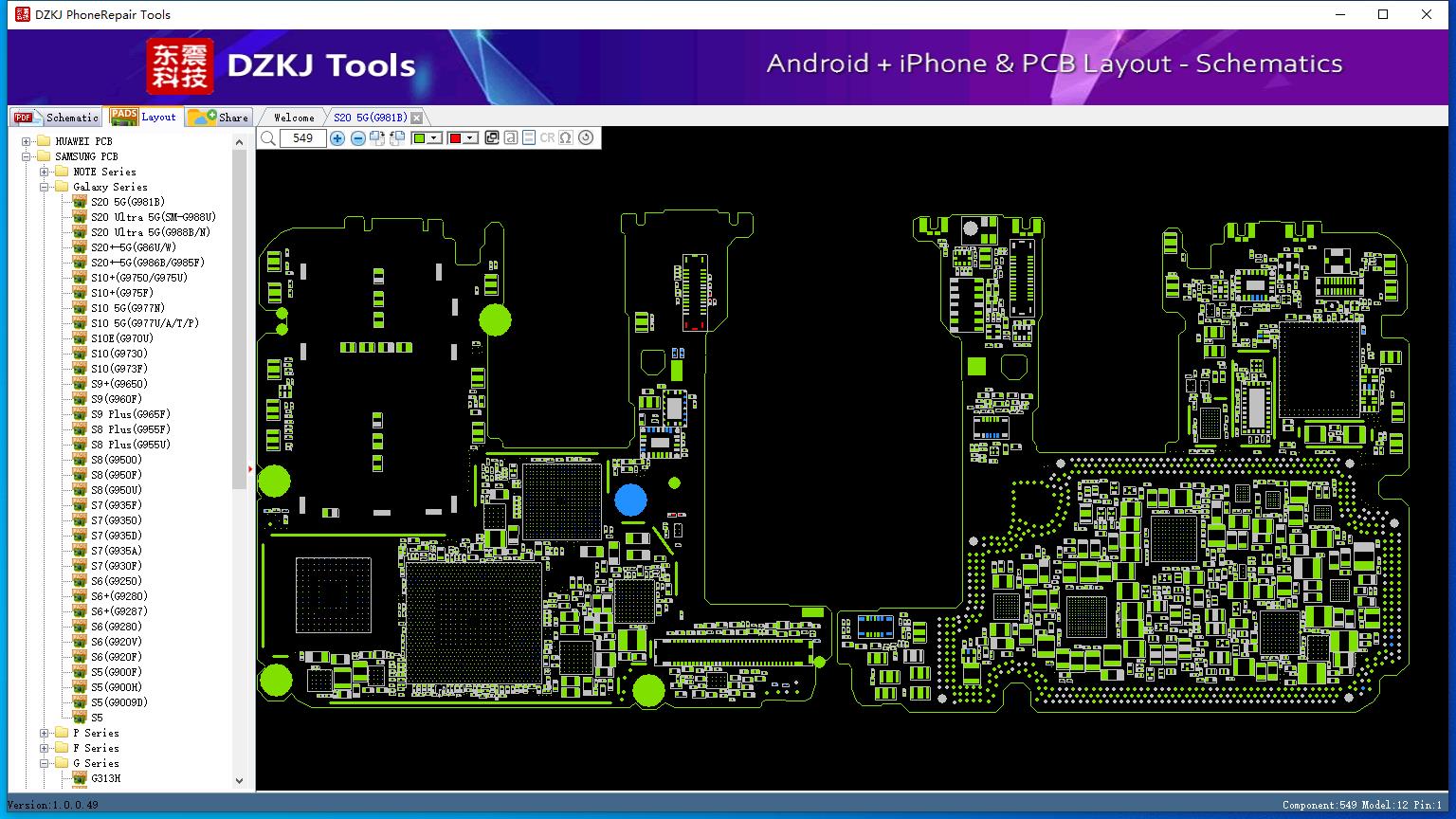Click the zoom in plus button

[337, 138]
